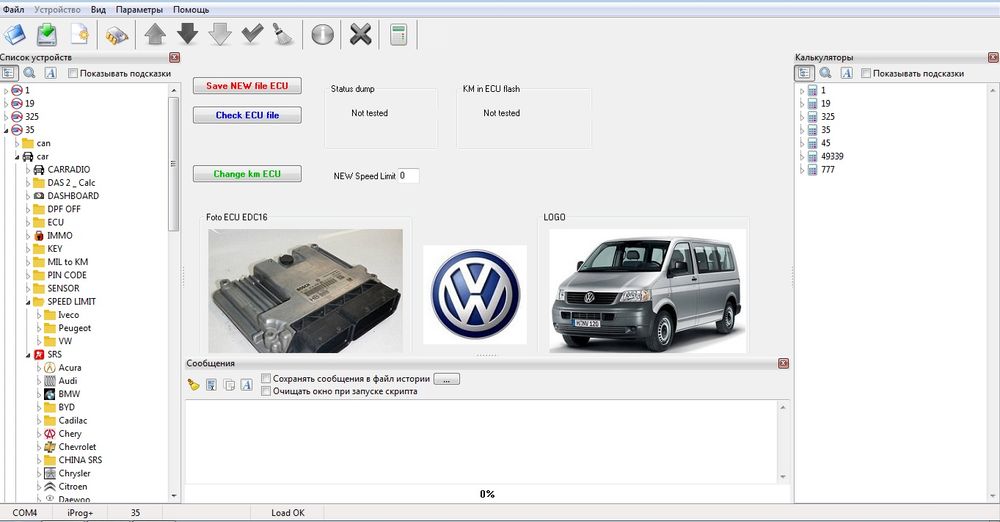Enable Очищать окно при запуске скрипта
Image resolution: width=1000 pixels, height=522 pixels.
tap(266, 391)
